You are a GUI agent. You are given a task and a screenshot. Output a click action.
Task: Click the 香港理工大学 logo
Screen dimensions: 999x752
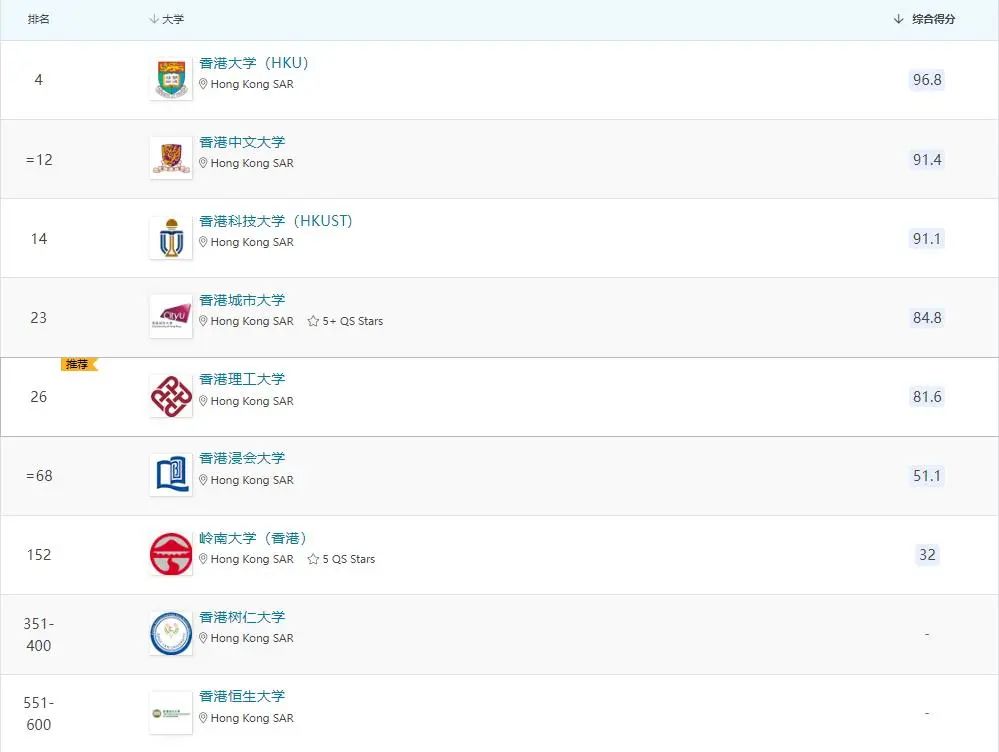pyautogui.click(x=170, y=395)
